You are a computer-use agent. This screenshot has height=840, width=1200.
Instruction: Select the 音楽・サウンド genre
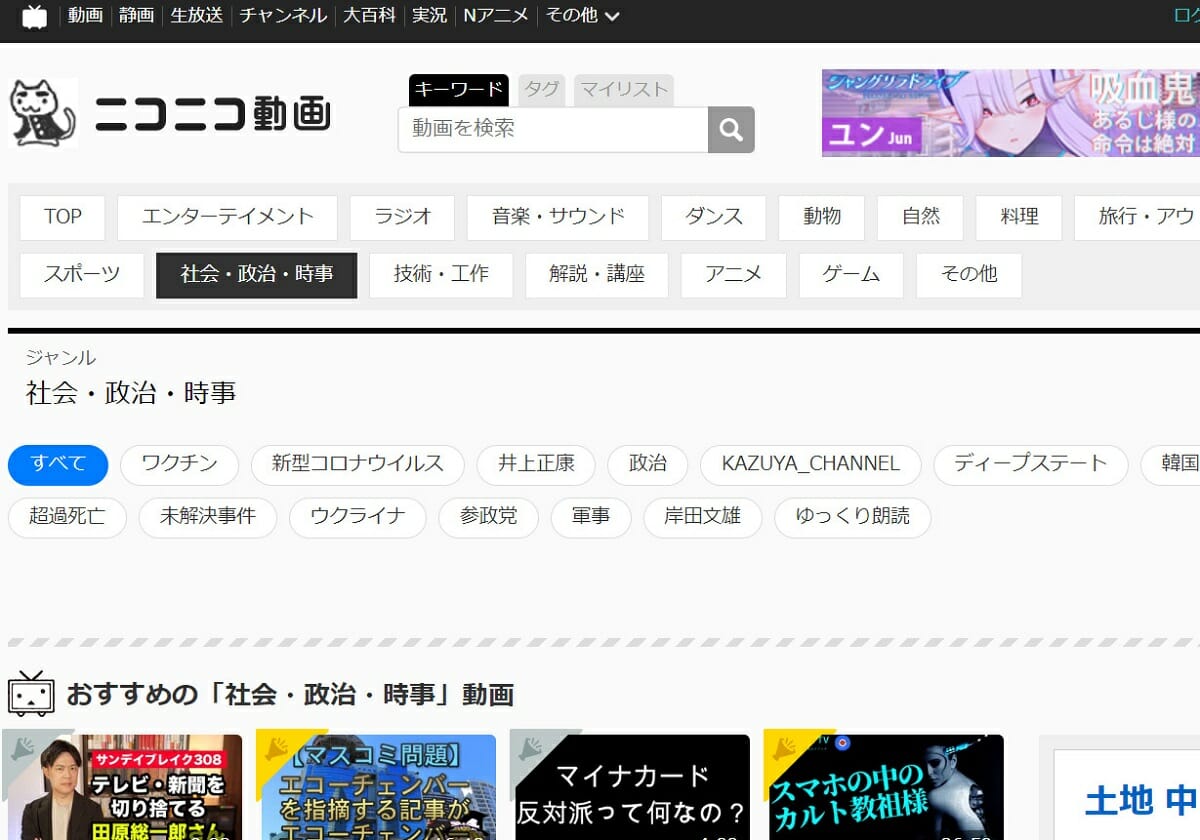pos(558,217)
